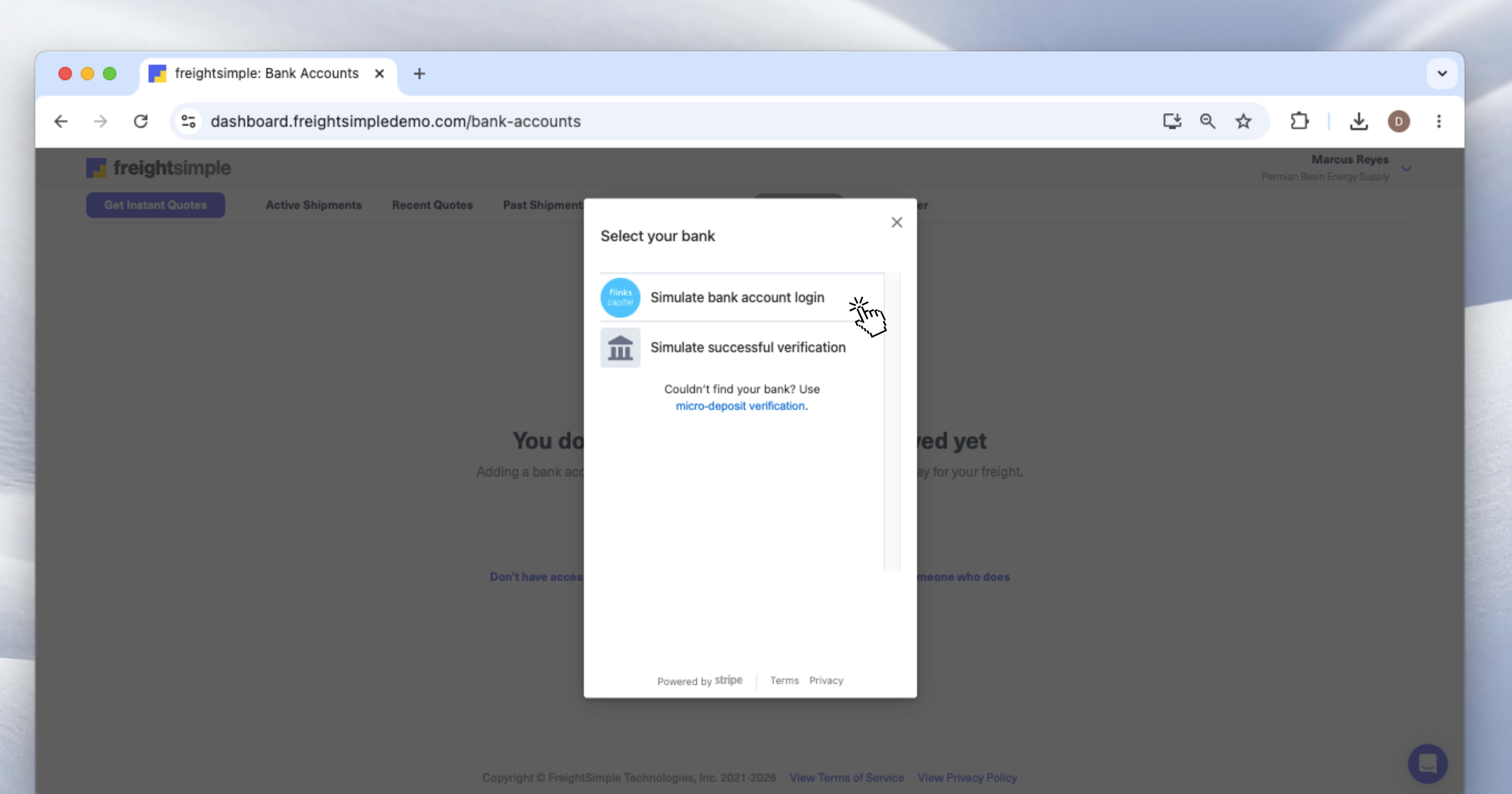Choose Simulate bank account login option
The image size is (1512, 794).
click(742, 298)
